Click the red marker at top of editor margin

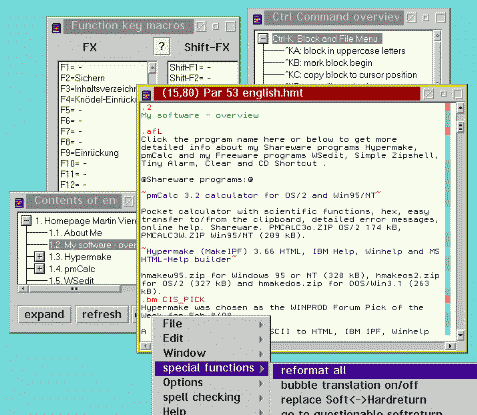click(448, 107)
